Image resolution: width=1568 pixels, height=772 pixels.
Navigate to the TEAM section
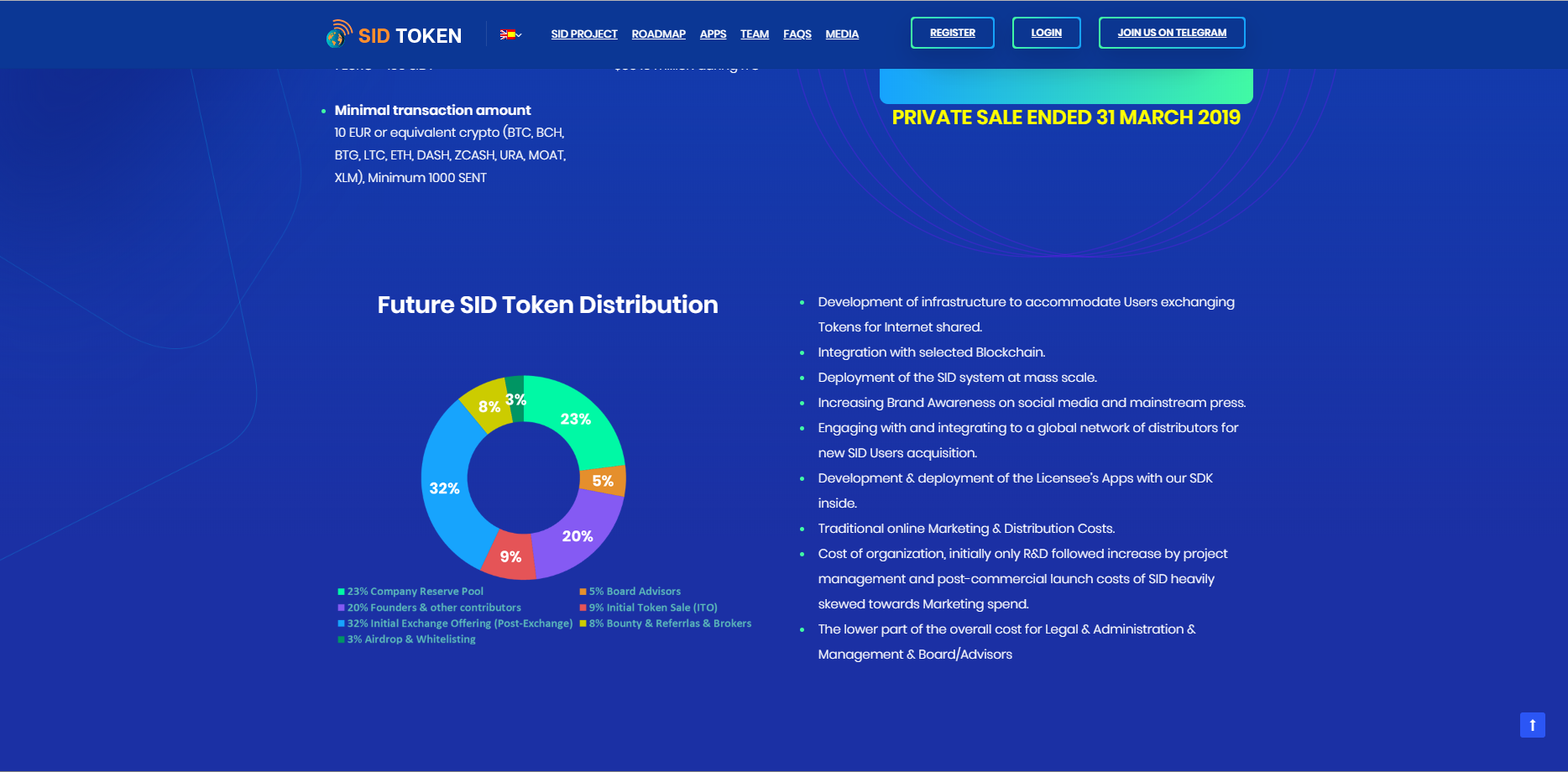755,34
